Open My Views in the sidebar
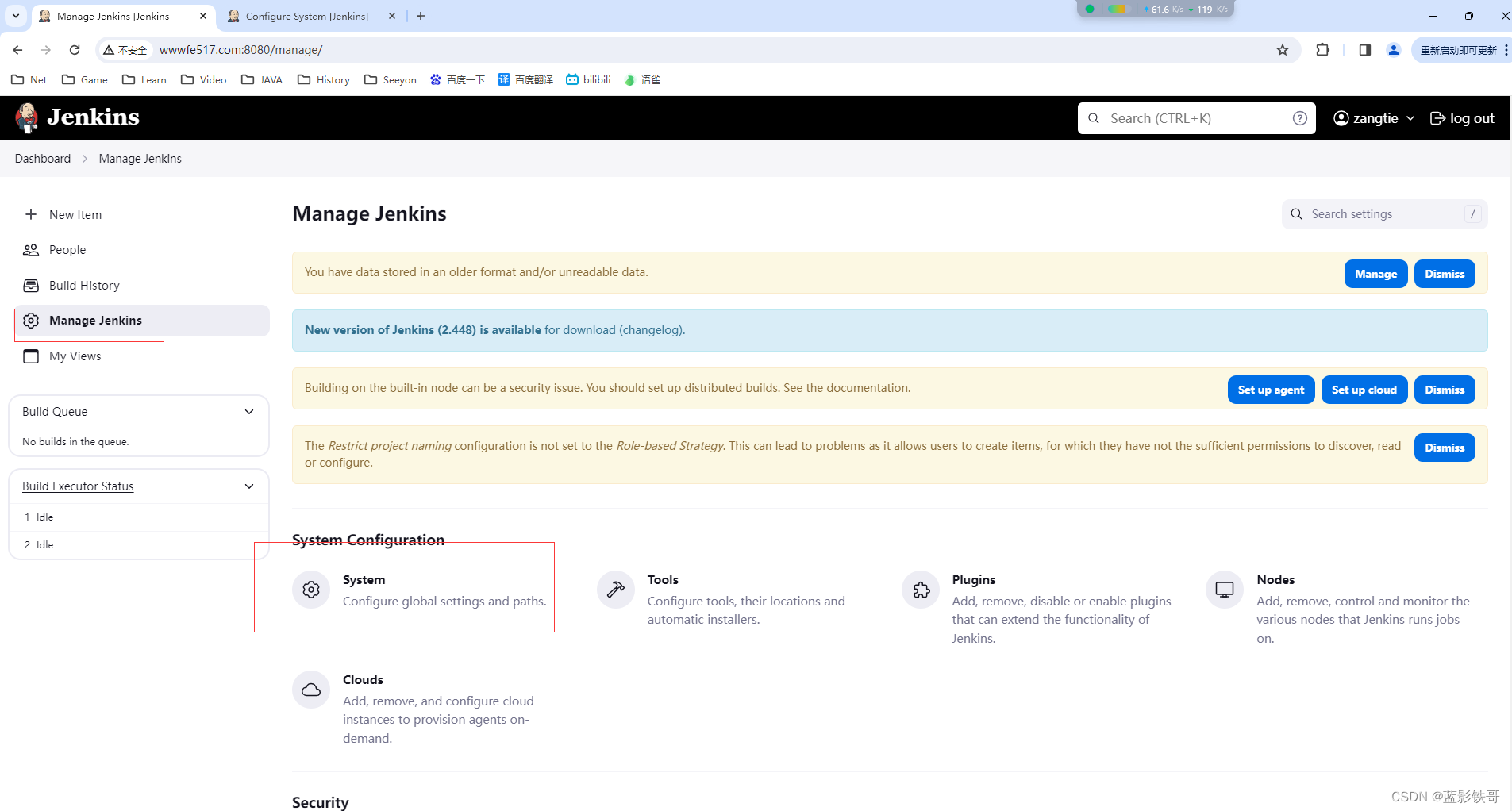 (75, 356)
